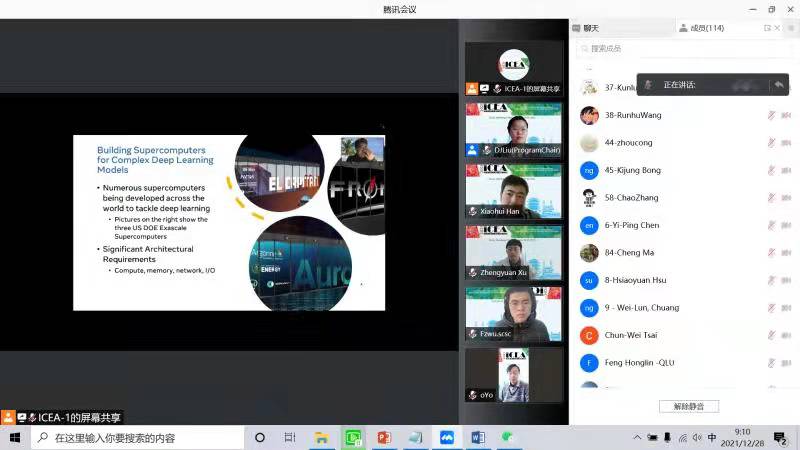
Task: Toggle the microphone for 6-Yi-Ping Chen
Action: 771,225
